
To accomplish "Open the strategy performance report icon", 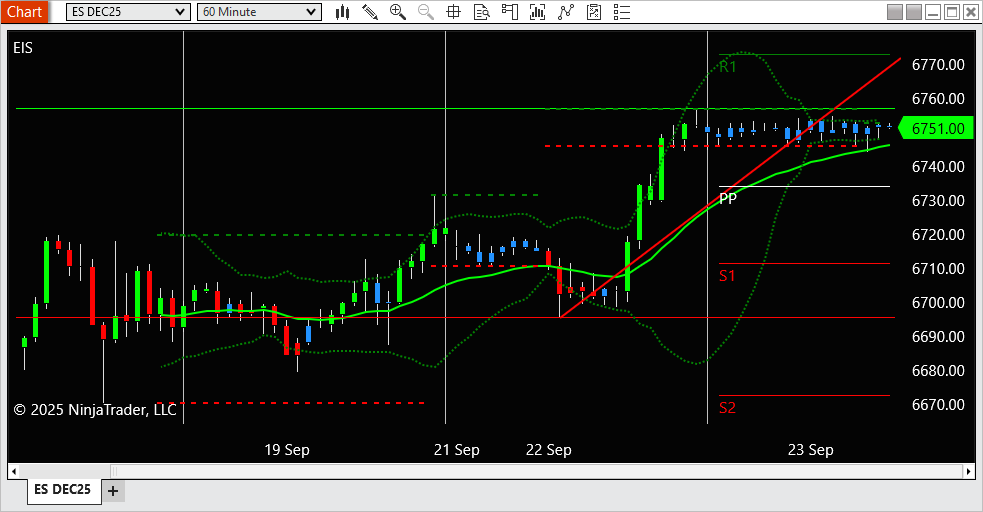I will coord(594,12).
